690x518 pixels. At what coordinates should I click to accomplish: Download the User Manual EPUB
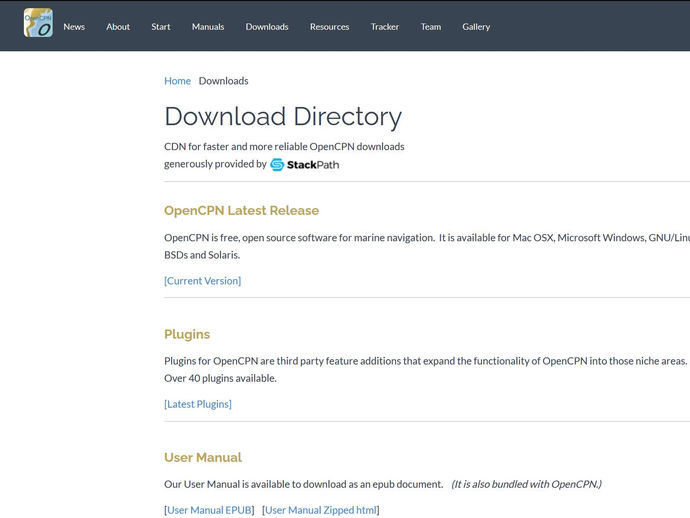[209, 510]
